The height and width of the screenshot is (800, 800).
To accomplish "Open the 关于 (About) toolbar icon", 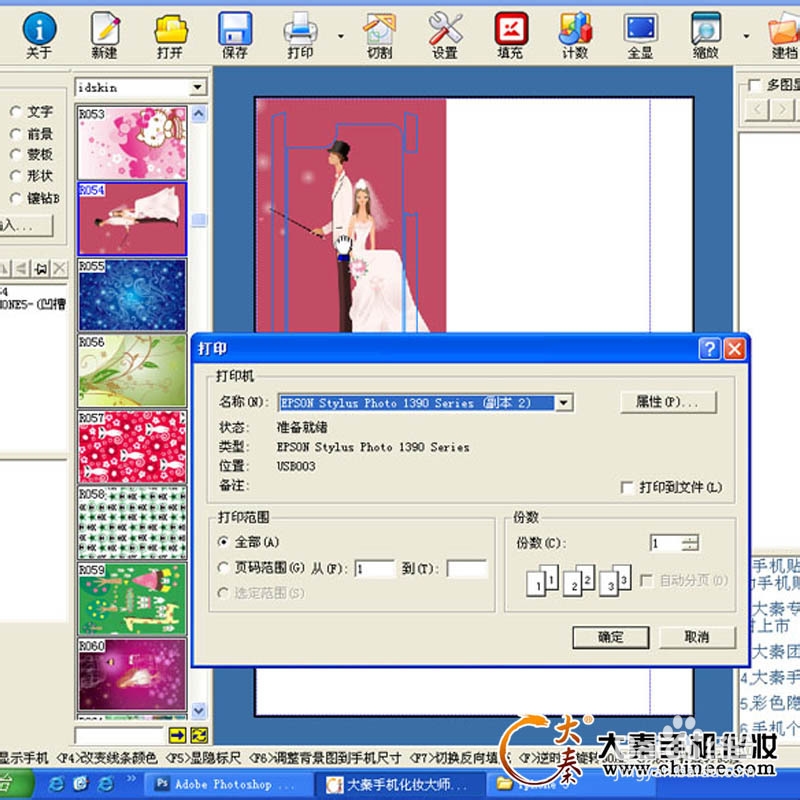I will point(39,35).
